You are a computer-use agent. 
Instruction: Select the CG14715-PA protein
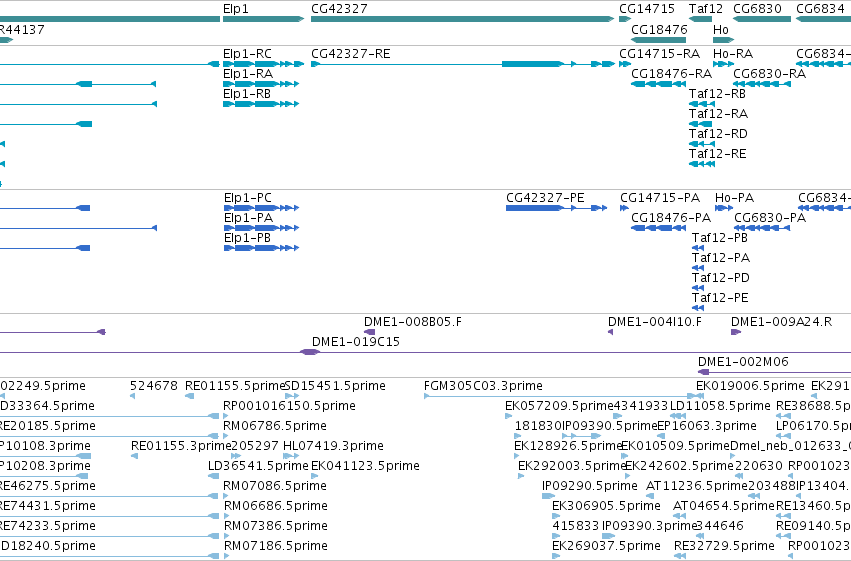[x=625, y=208]
